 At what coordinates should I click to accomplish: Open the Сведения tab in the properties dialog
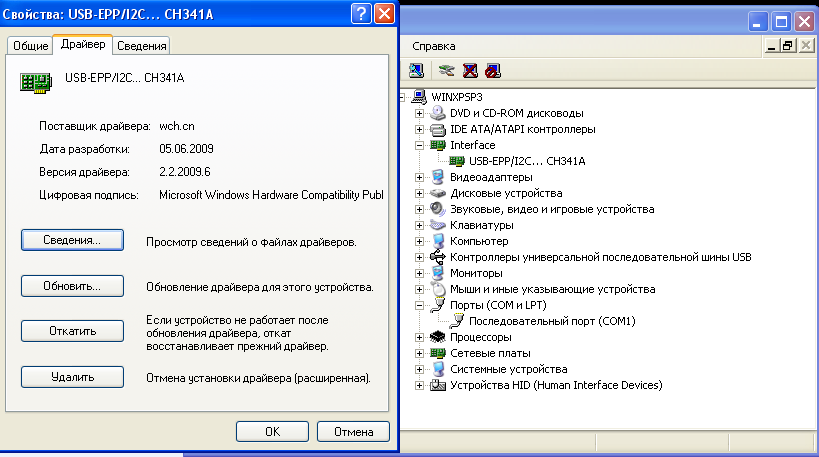tap(141, 46)
